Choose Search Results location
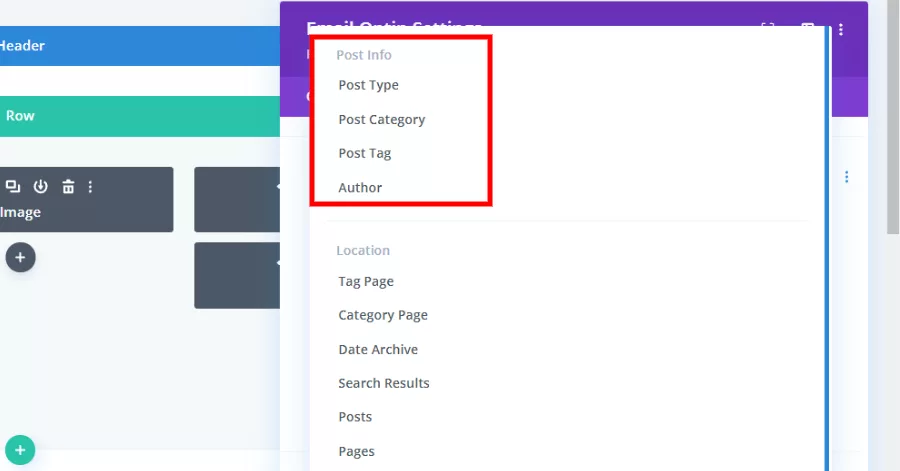Image resolution: width=900 pixels, height=471 pixels. (x=383, y=383)
